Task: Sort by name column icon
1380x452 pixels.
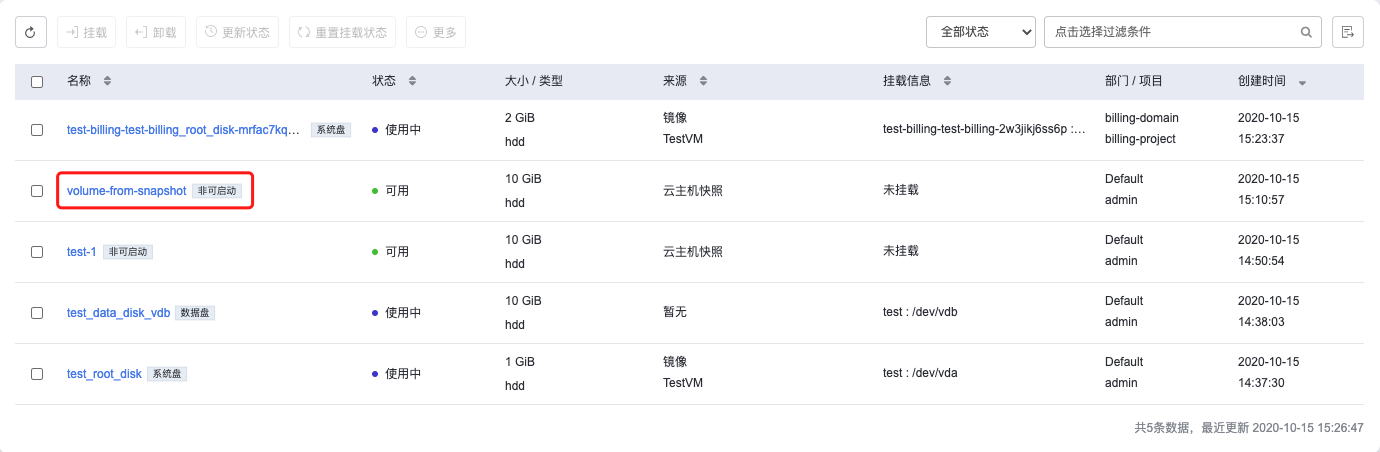Action: [x=108, y=81]
